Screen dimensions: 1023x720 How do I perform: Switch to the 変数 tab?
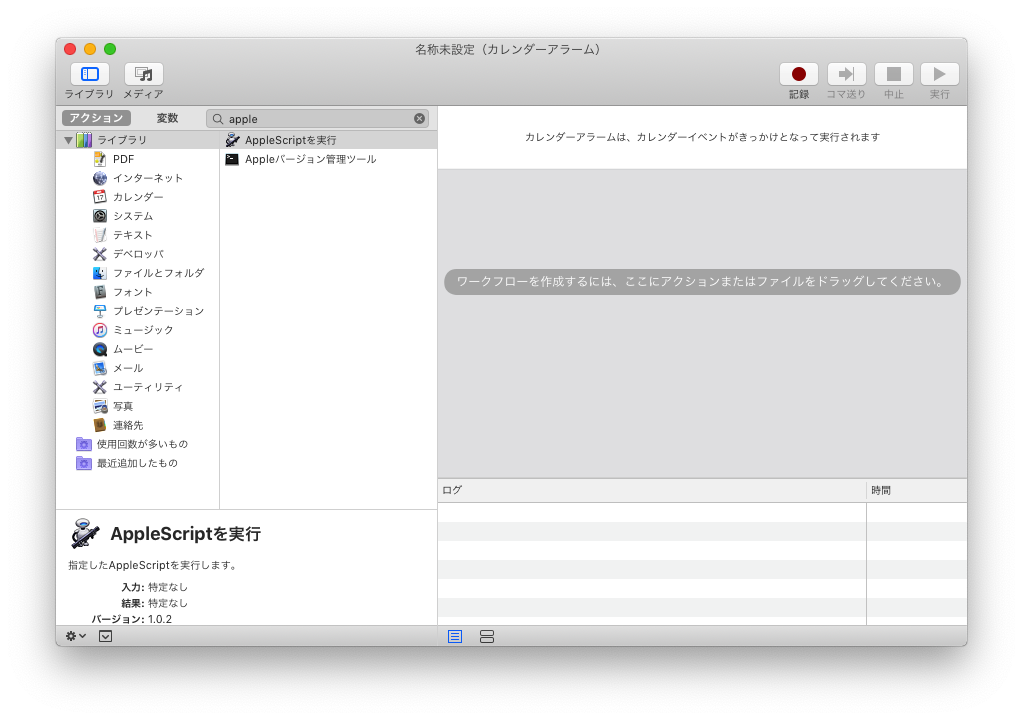tap(167, 118)
